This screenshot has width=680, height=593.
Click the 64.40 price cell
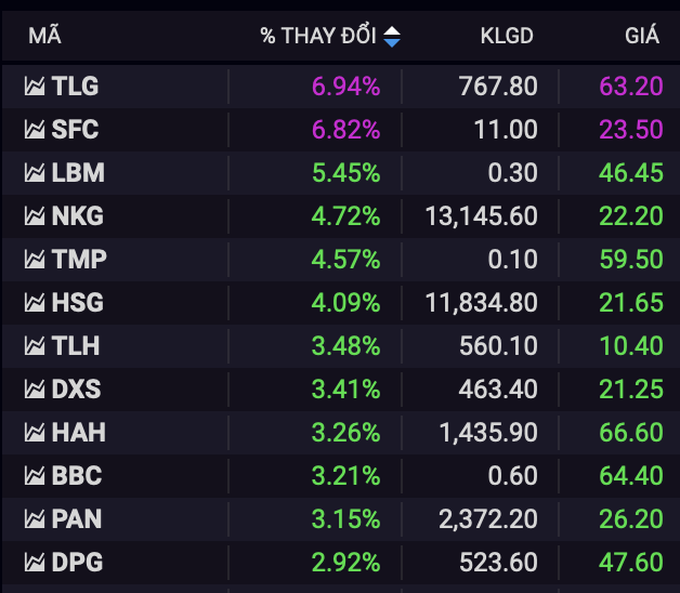coord(631,475)
